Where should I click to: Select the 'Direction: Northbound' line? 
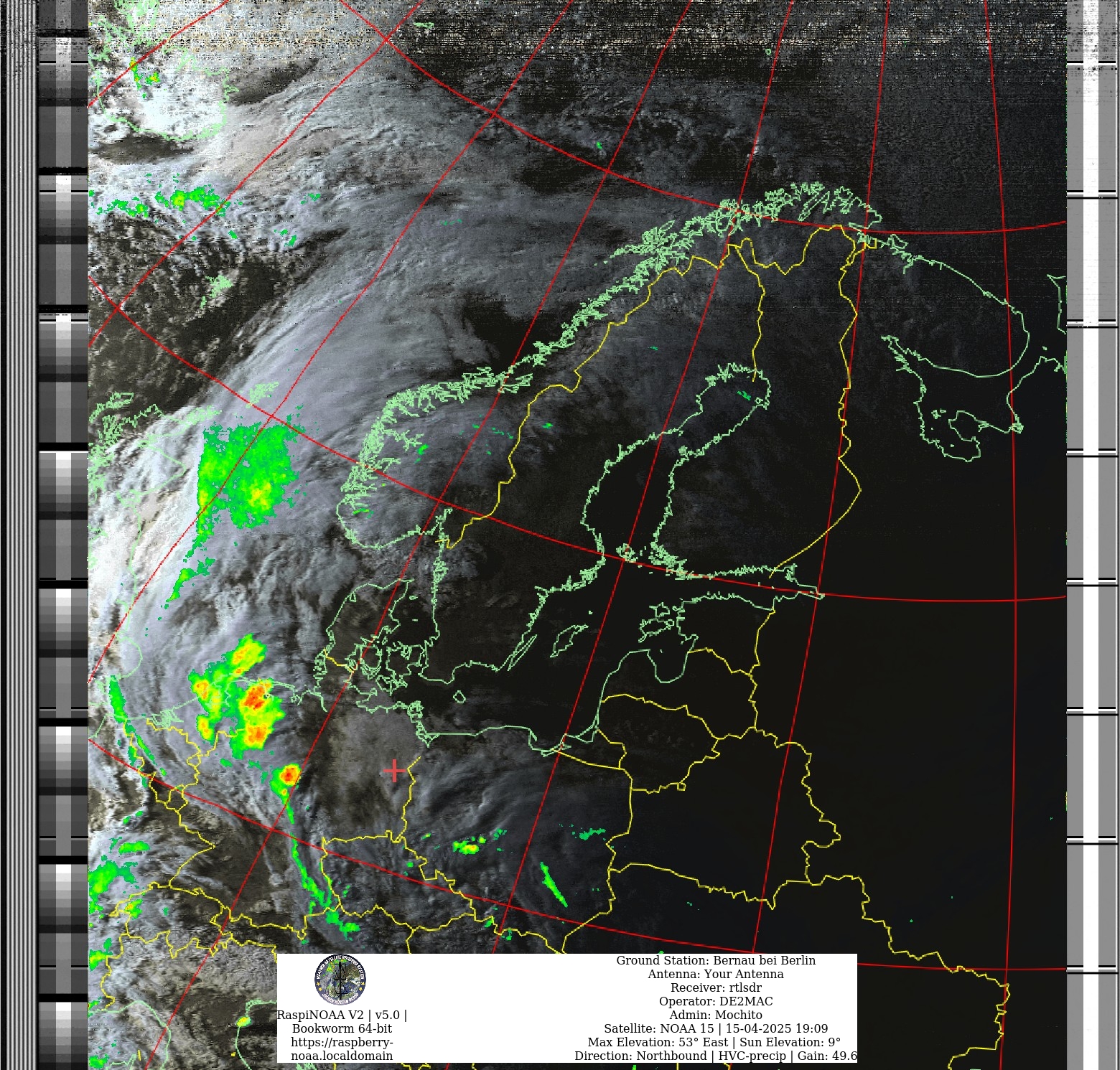716,1056
